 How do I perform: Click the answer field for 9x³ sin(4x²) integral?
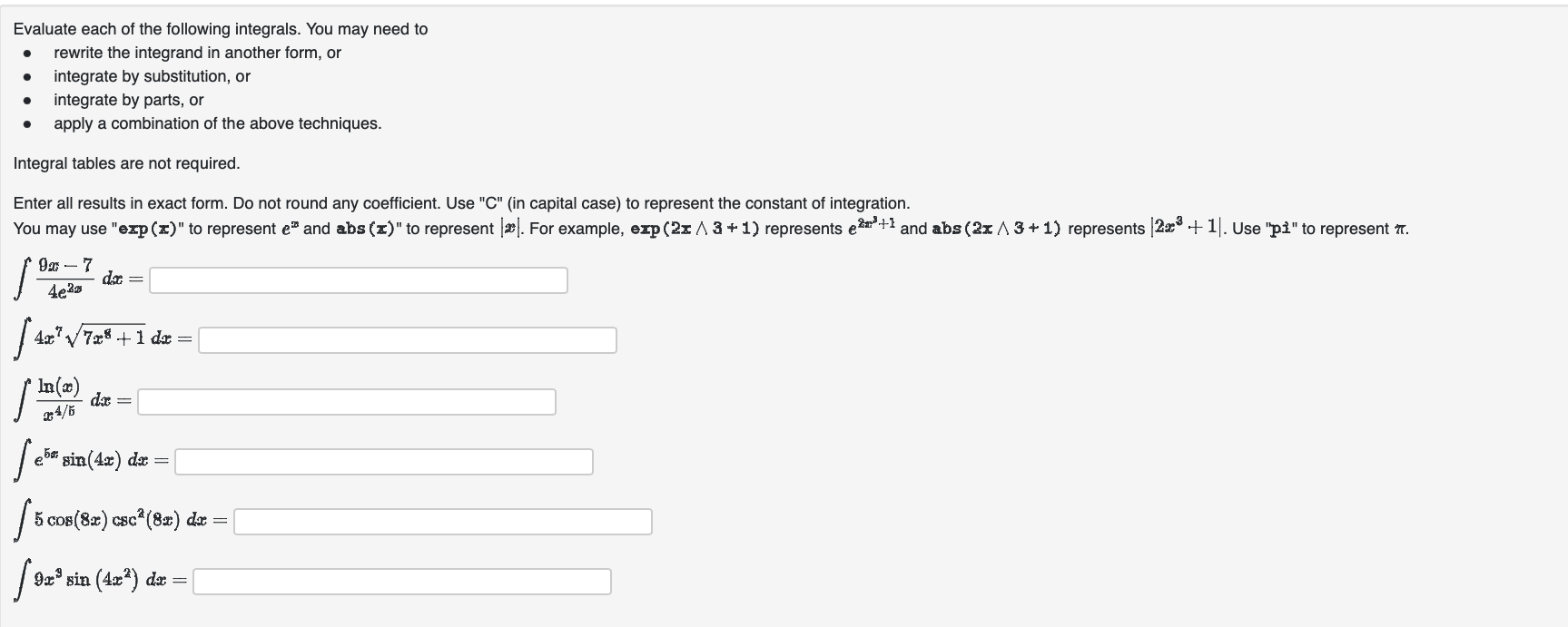click(x=401, y=581)
